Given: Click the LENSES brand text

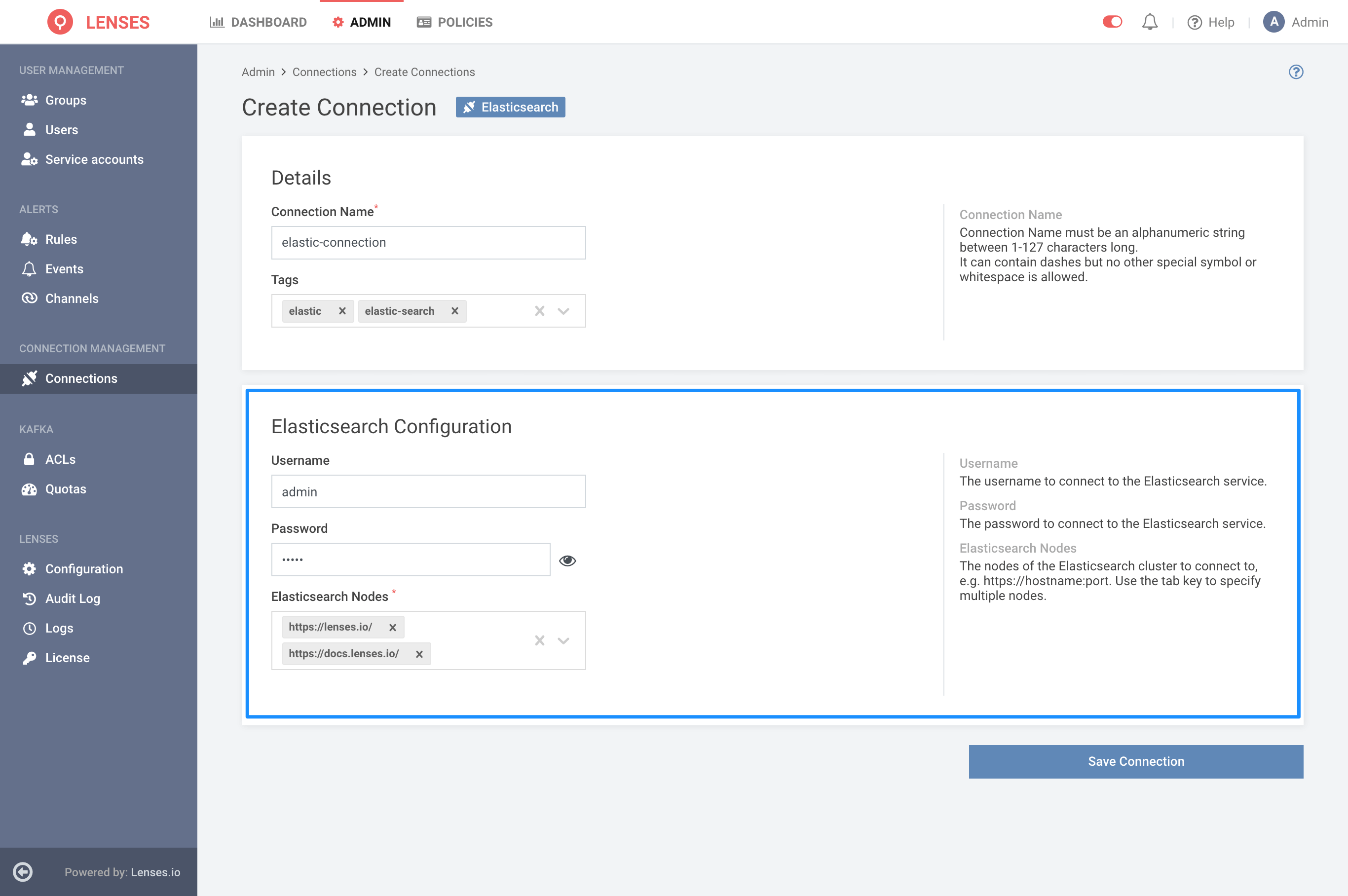Looking at the screenshot, I should click(118, 22).
